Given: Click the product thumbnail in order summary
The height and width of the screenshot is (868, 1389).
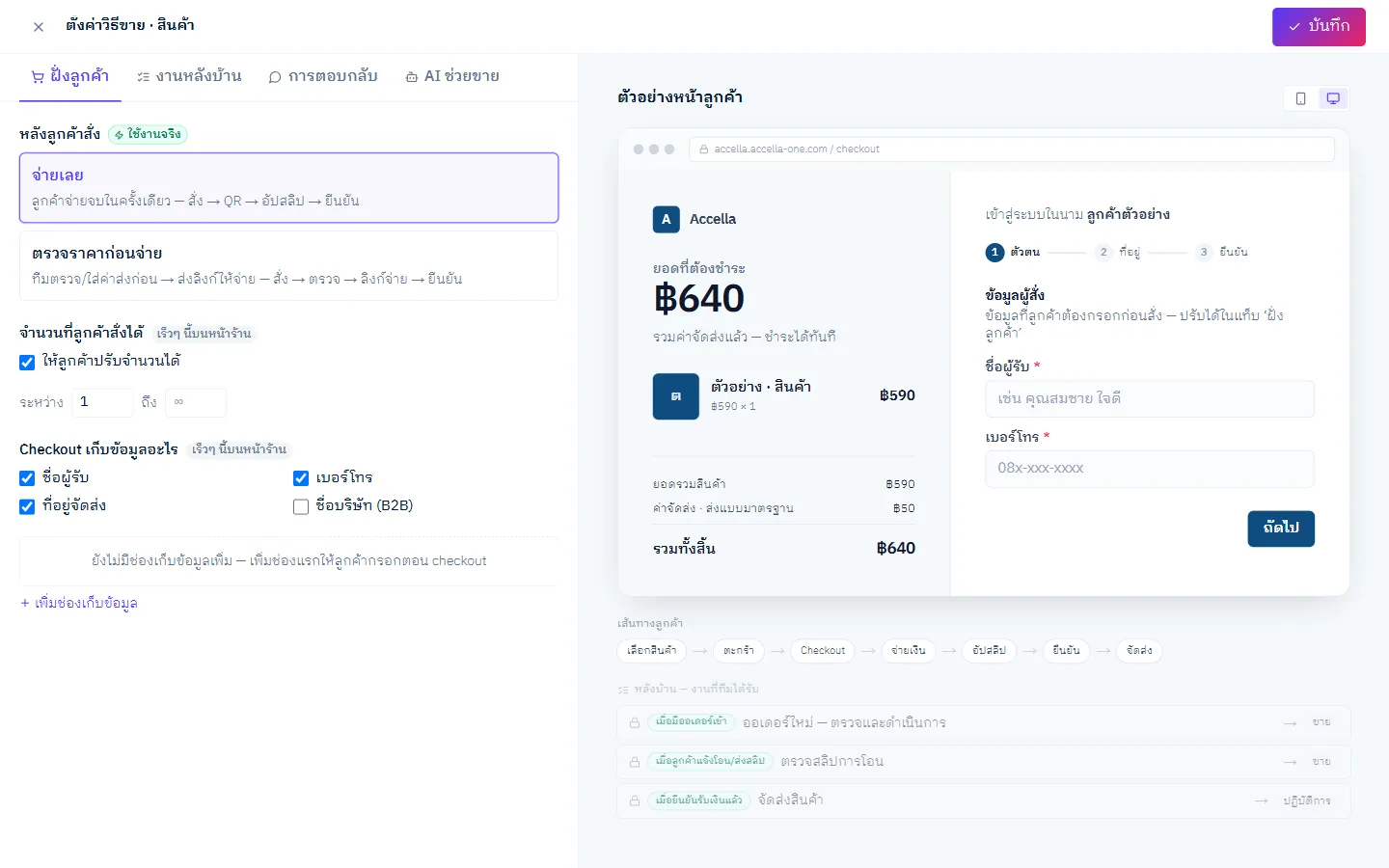Looking at the screenshot, I should 676,396.
